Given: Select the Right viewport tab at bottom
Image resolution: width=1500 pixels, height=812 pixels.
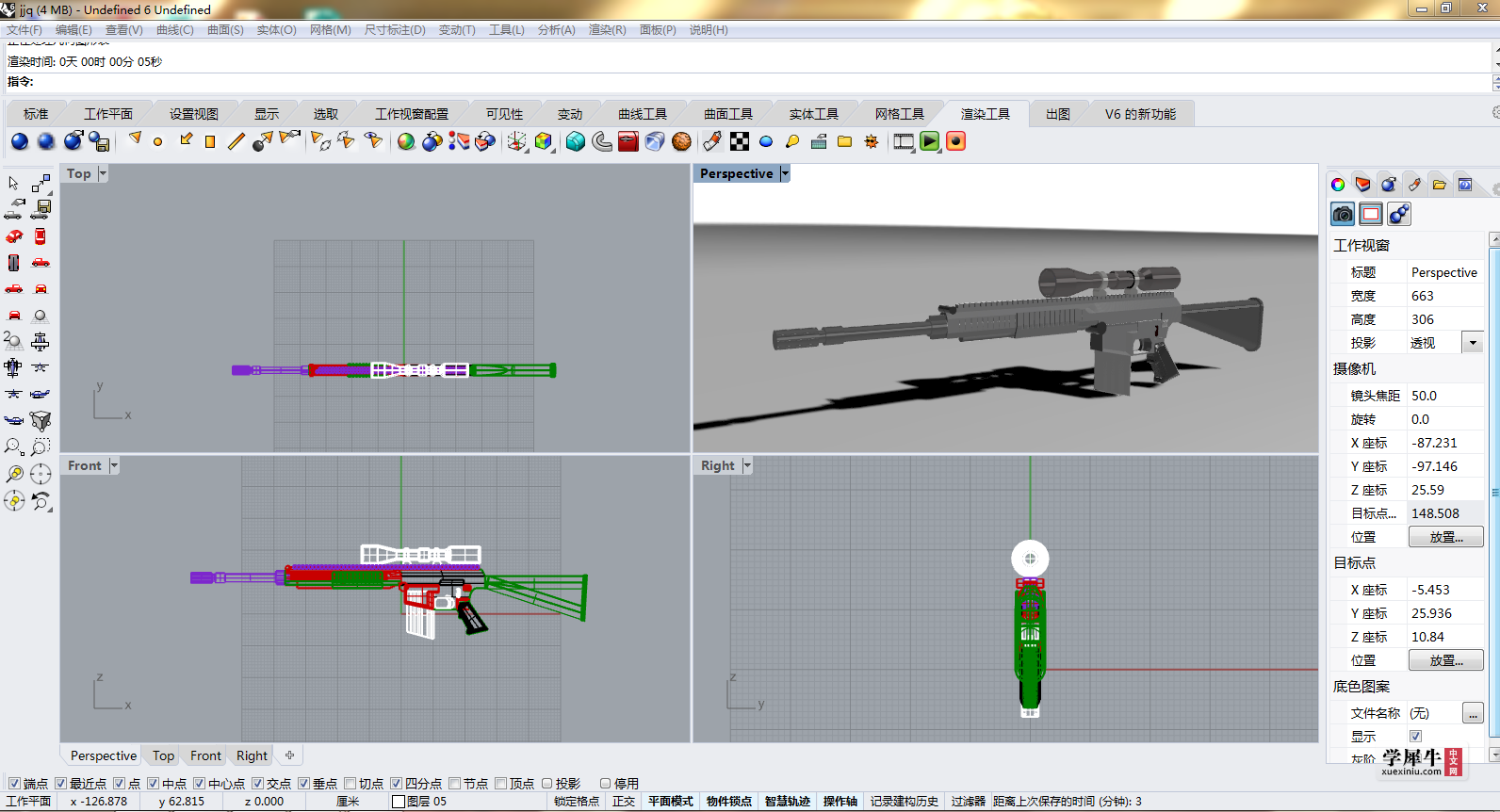Looking at the screenshot, I should pos(252,755).
